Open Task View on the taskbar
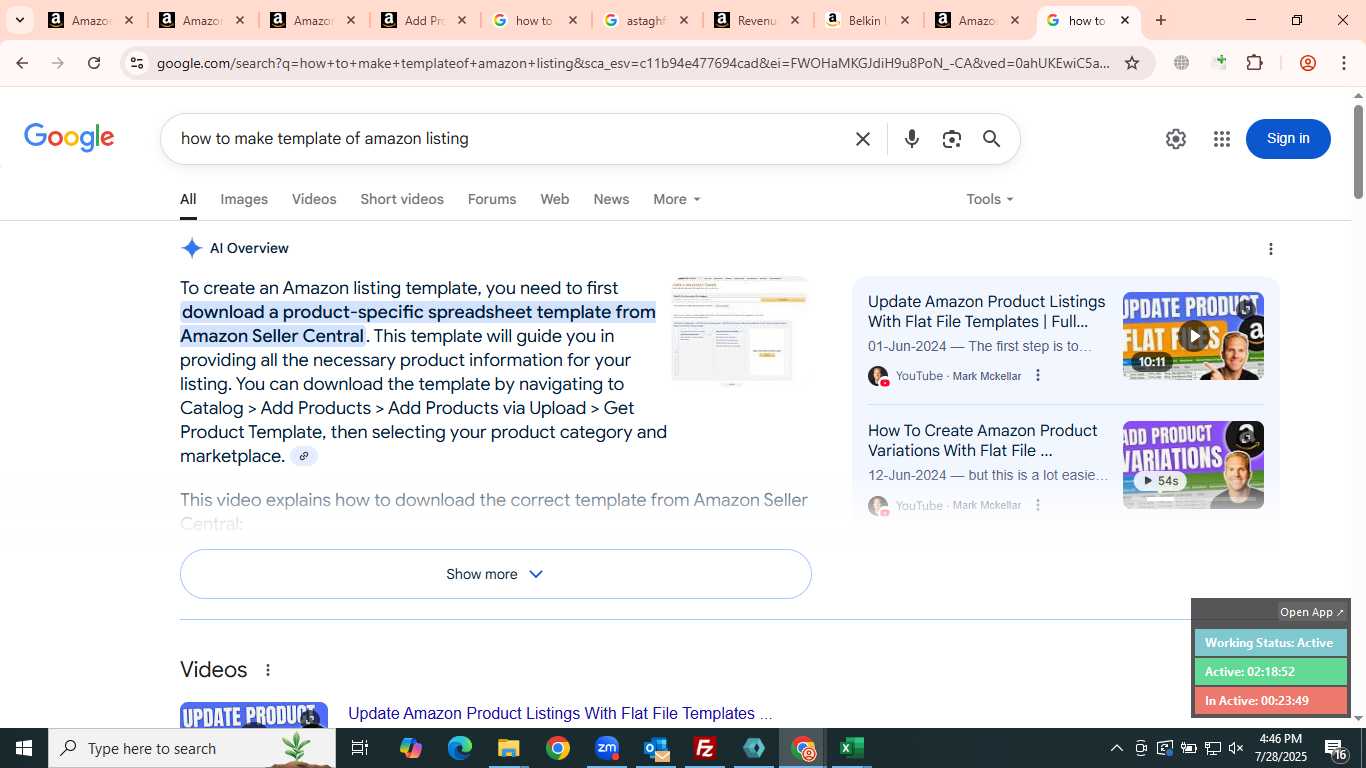The image size is (1366, 768). (360, 748)
